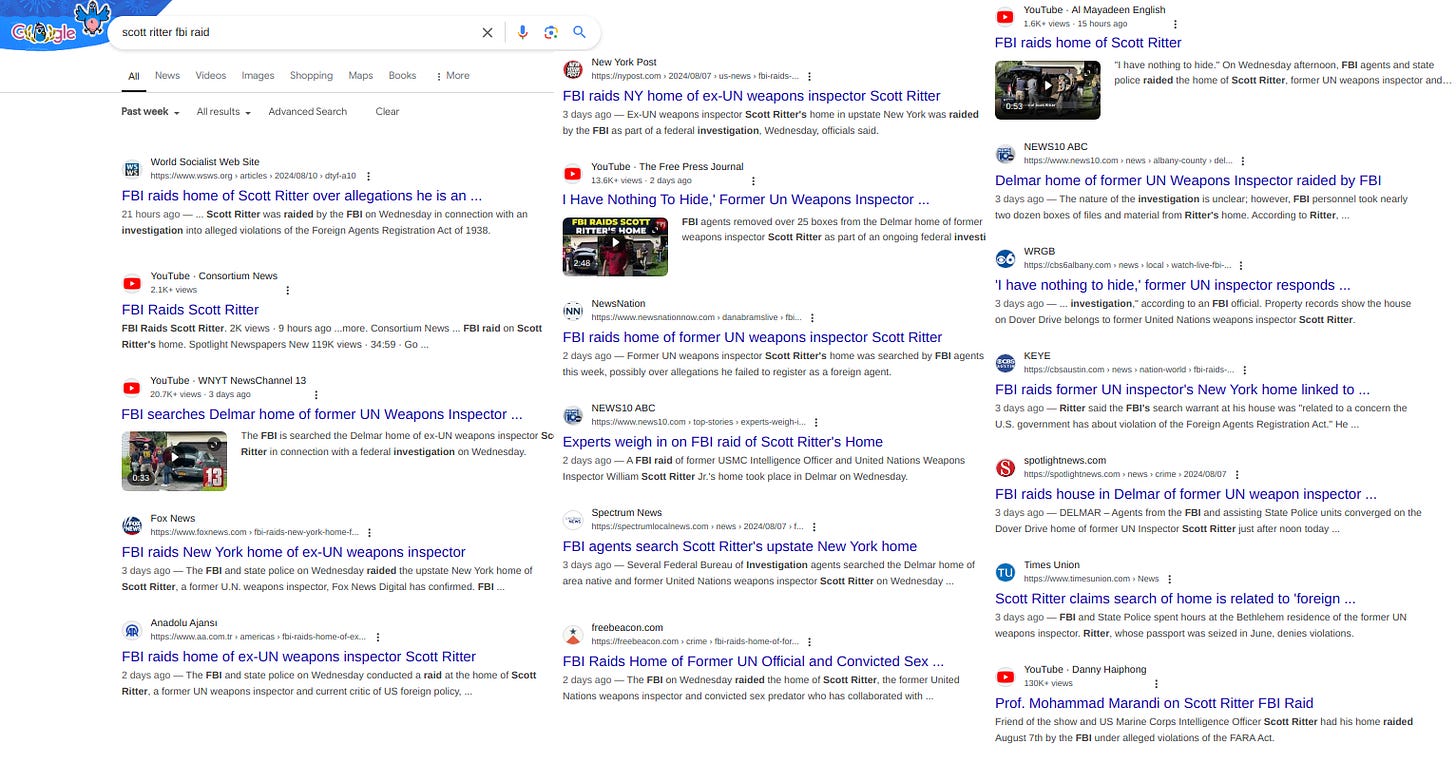Click the World Socialist Web Site favicon
Screen dimensions: 1456x761
pyautogui.click(x=132, y=169)
